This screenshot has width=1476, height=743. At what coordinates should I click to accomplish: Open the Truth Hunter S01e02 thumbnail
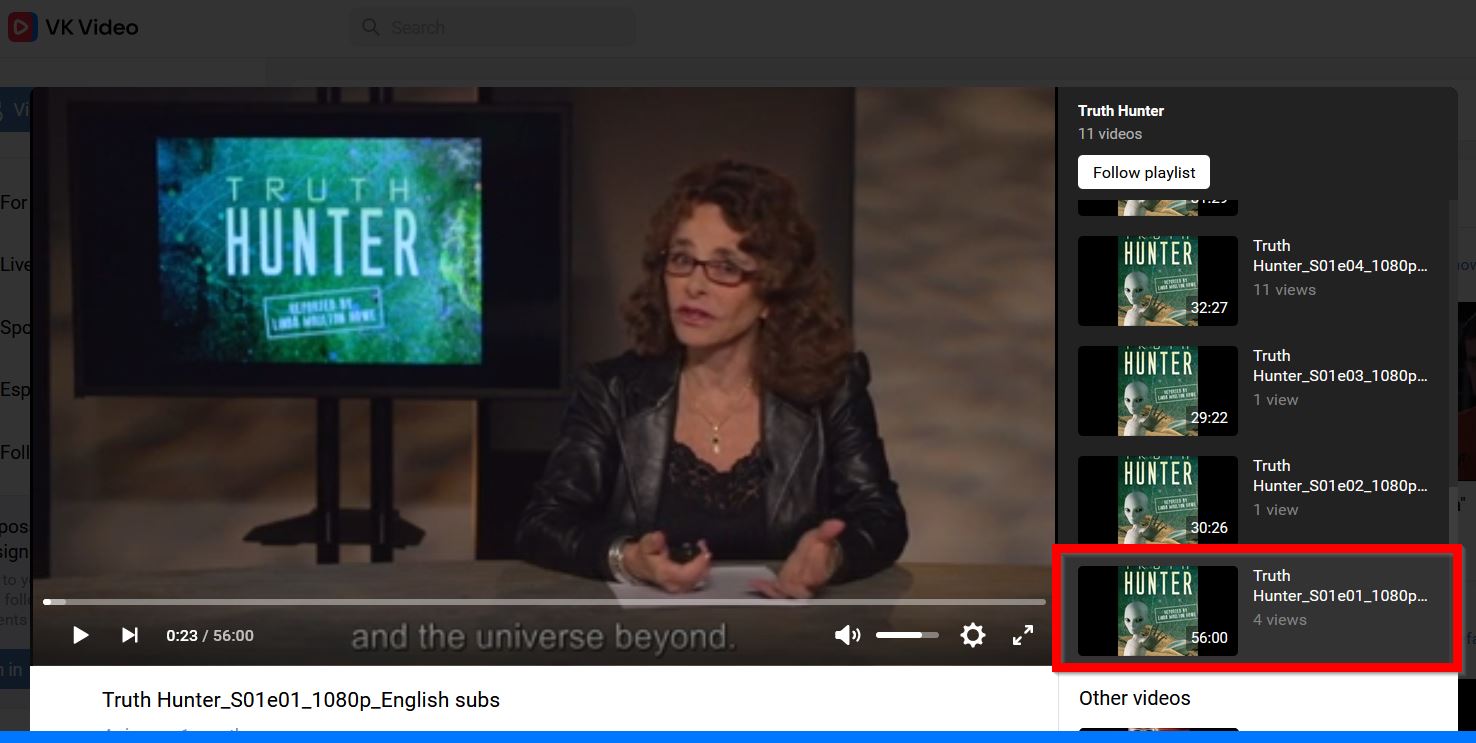click(1157, 501)
